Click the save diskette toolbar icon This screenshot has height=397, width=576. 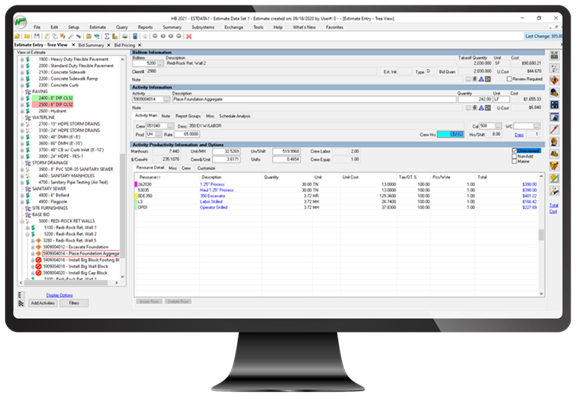tap(37, 36)
